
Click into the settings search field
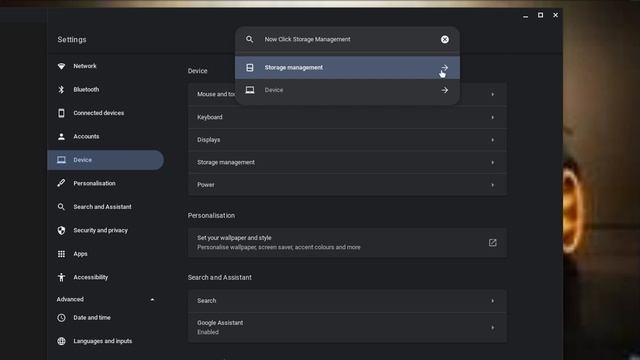coord(347,39)
